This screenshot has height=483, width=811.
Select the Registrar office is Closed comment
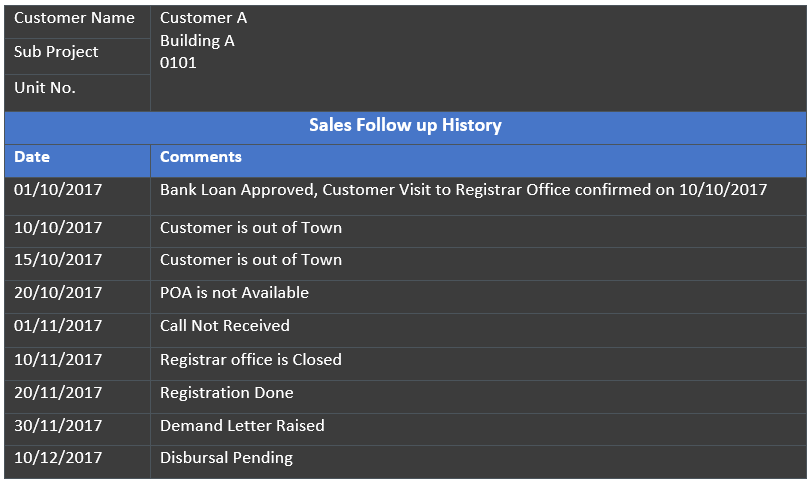pos(251,360)
